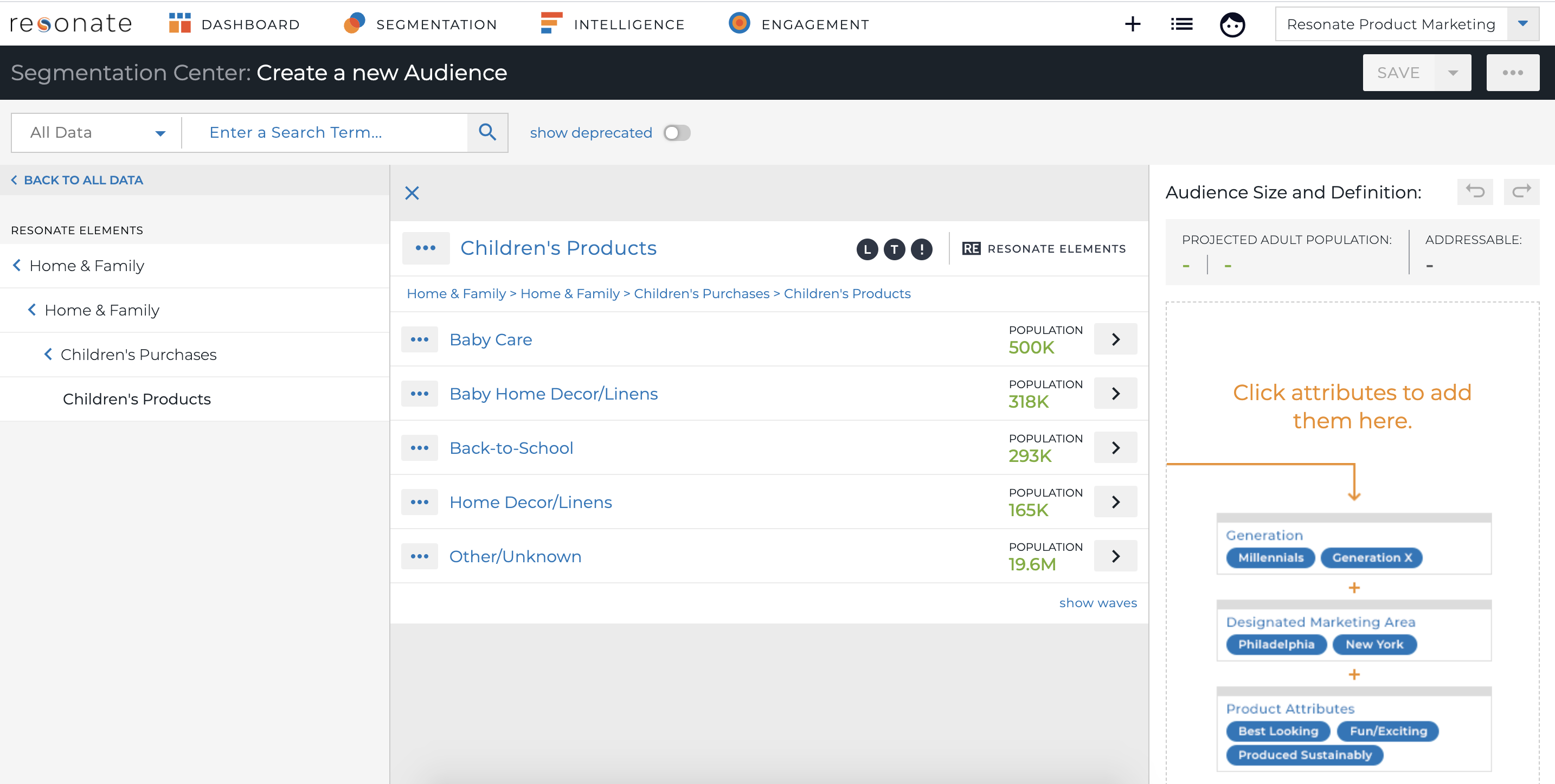This screenshot has width=1555, height=784.
Task: Toggle the show deprecated switch
Action: tap(677, 133)
